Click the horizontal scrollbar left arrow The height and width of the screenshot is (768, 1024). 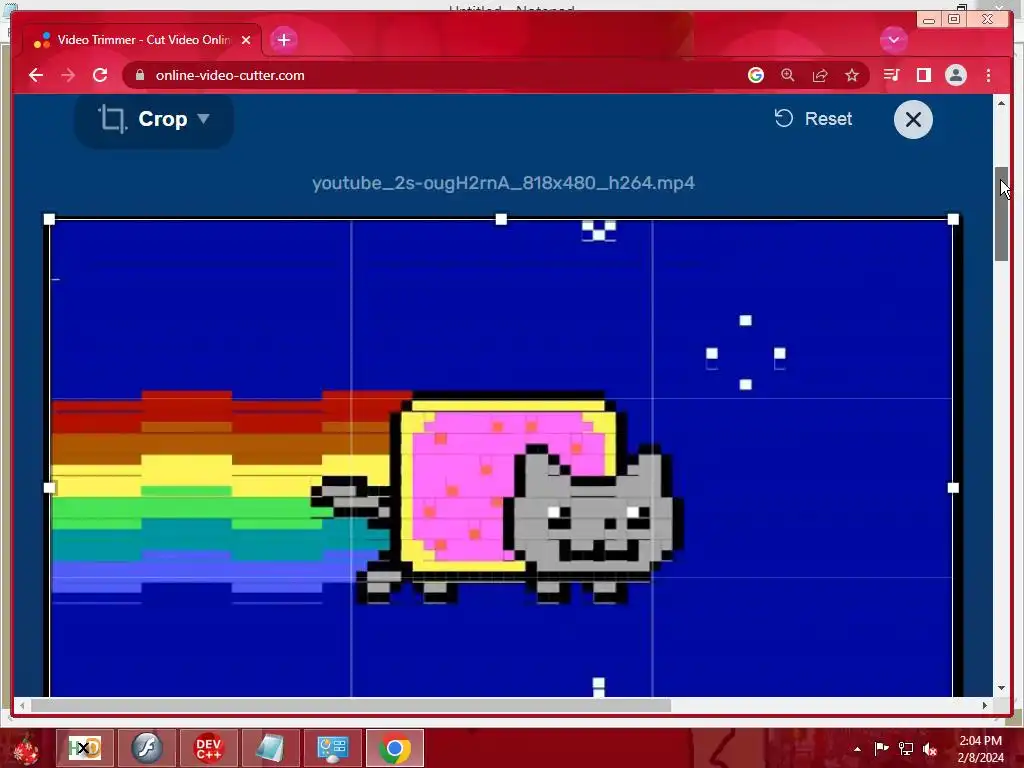pyautogui.click(x=22, y=705)
